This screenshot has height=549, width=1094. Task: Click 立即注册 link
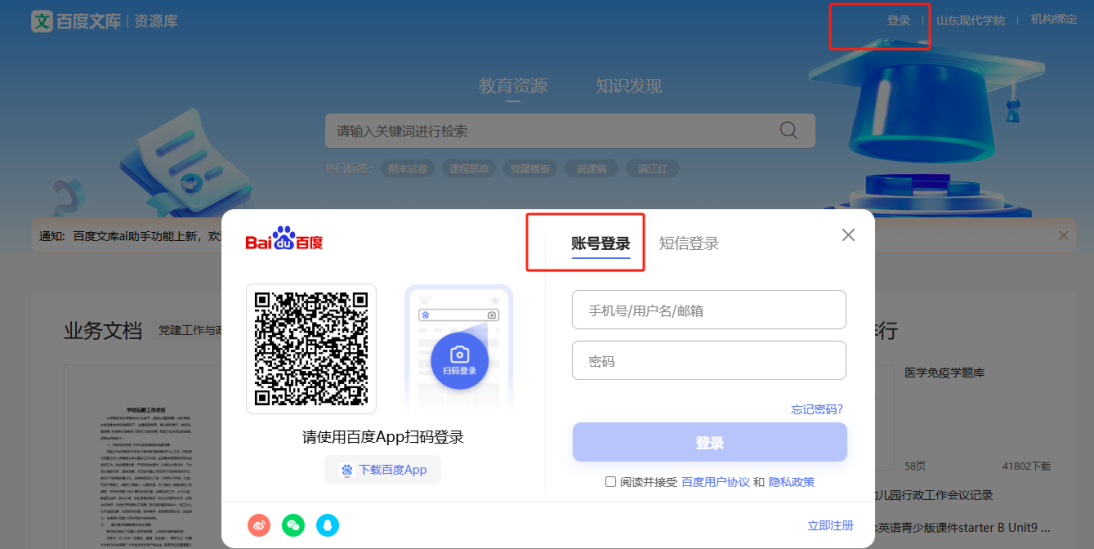pos(830,525)
